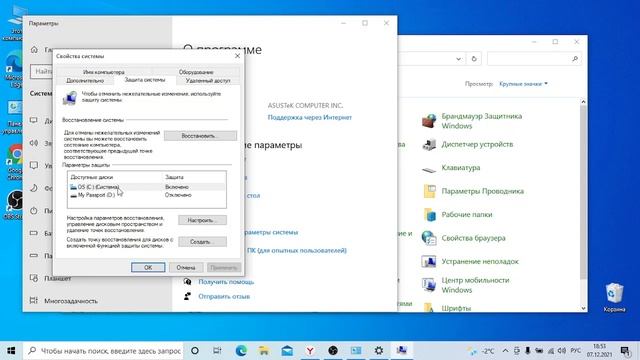Switch to the Дополнительно tab
Image resolution: width=640 pixels, height=360 pixels.
(x=85, y=81)
